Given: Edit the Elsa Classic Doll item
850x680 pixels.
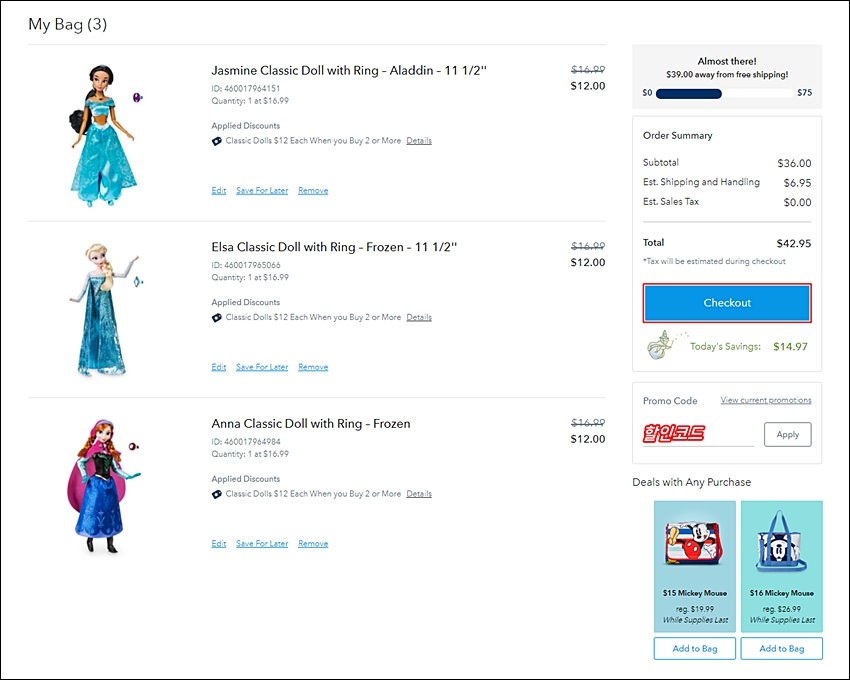Looking at the screenshot, I should point(218,367).
